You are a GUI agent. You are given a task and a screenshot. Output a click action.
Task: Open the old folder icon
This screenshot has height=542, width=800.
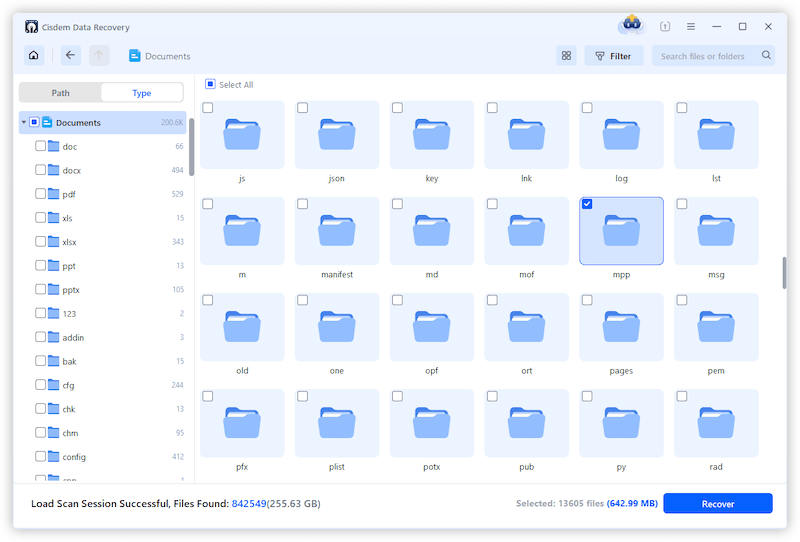pos(242,327)
